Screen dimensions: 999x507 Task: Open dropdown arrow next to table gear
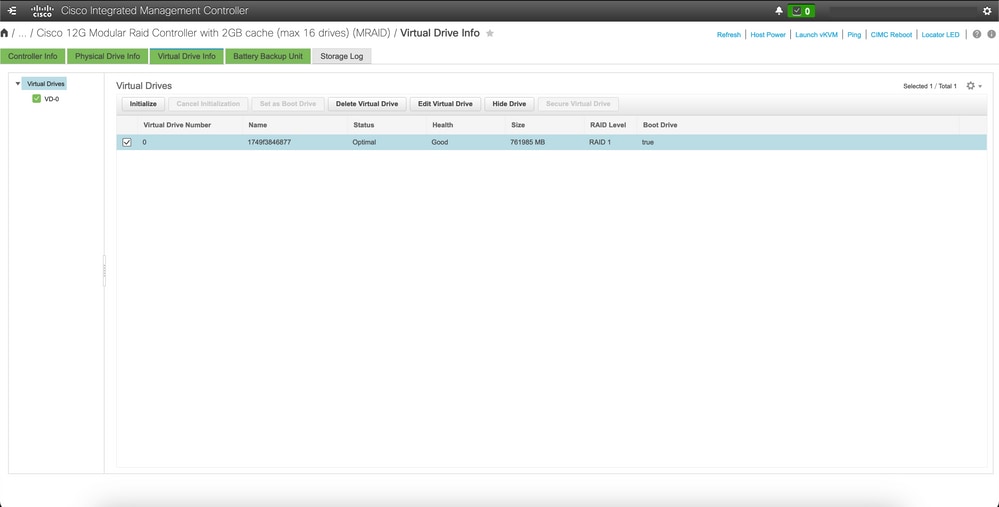click(x=980, y=86)
